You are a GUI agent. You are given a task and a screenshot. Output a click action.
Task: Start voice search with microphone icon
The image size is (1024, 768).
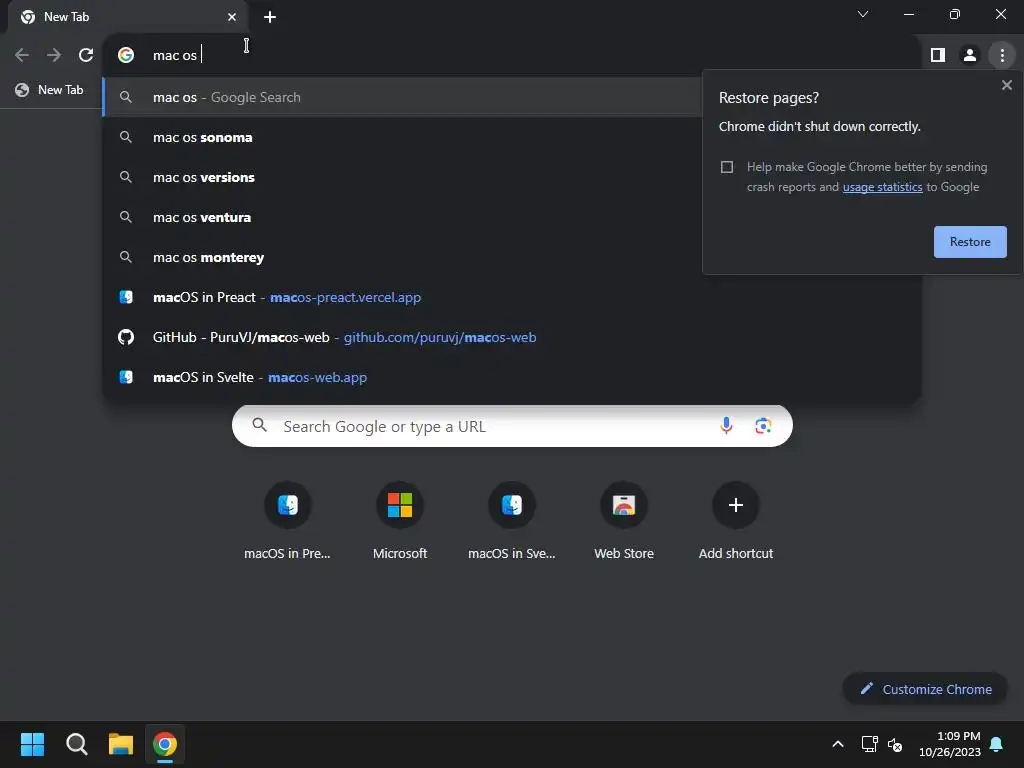[x=726, y=426]
